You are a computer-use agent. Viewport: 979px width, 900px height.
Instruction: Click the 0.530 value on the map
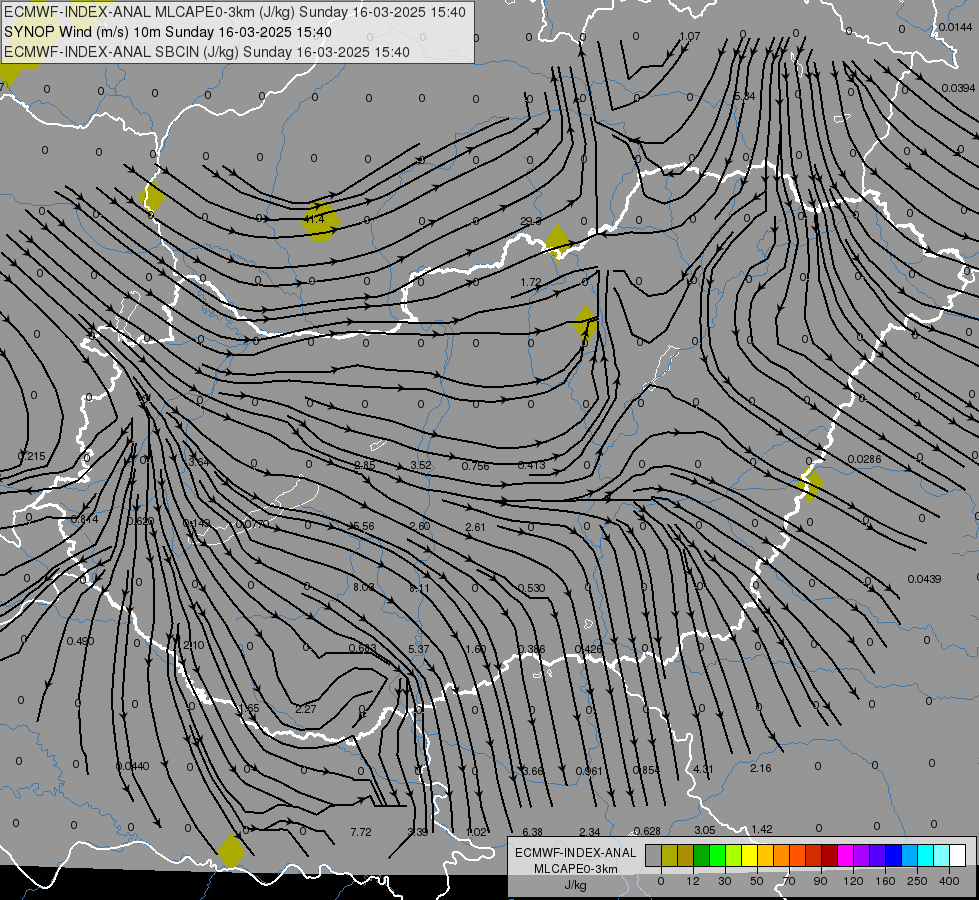531,588
